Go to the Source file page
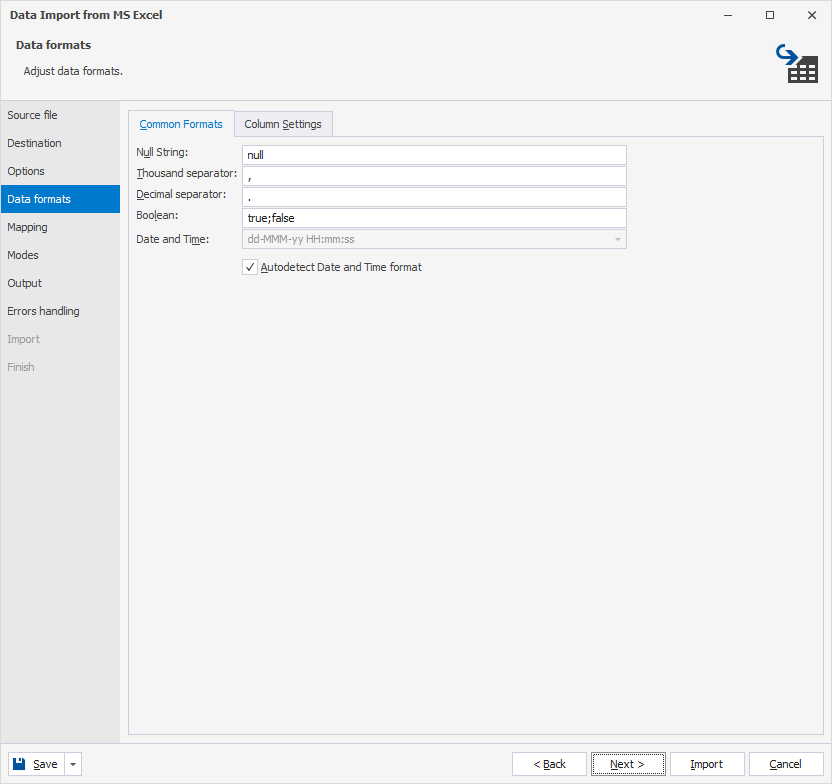The height and width of the screenshot is (784, 832). click(x=60, y=115)
